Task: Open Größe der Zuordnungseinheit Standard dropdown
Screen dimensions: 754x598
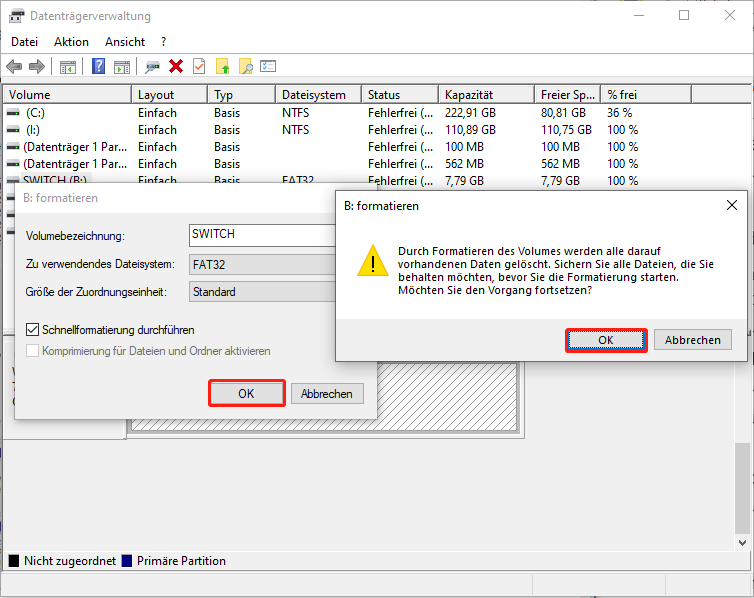Action: pyautogui.click(x=262, y=292)
